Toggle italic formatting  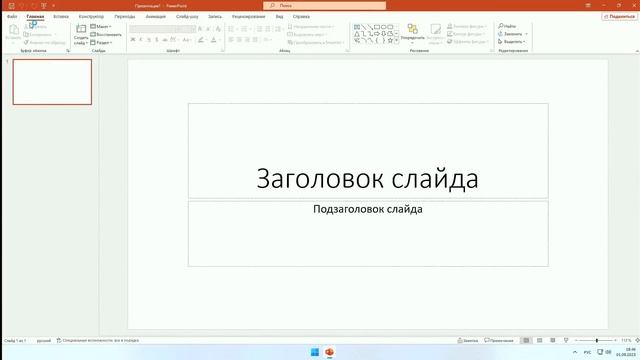[x=141, y=40]
